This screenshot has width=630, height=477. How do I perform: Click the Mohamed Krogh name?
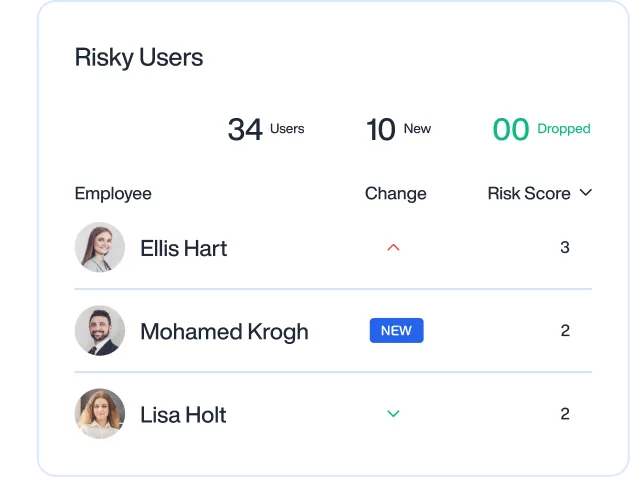tap(224, 332)
